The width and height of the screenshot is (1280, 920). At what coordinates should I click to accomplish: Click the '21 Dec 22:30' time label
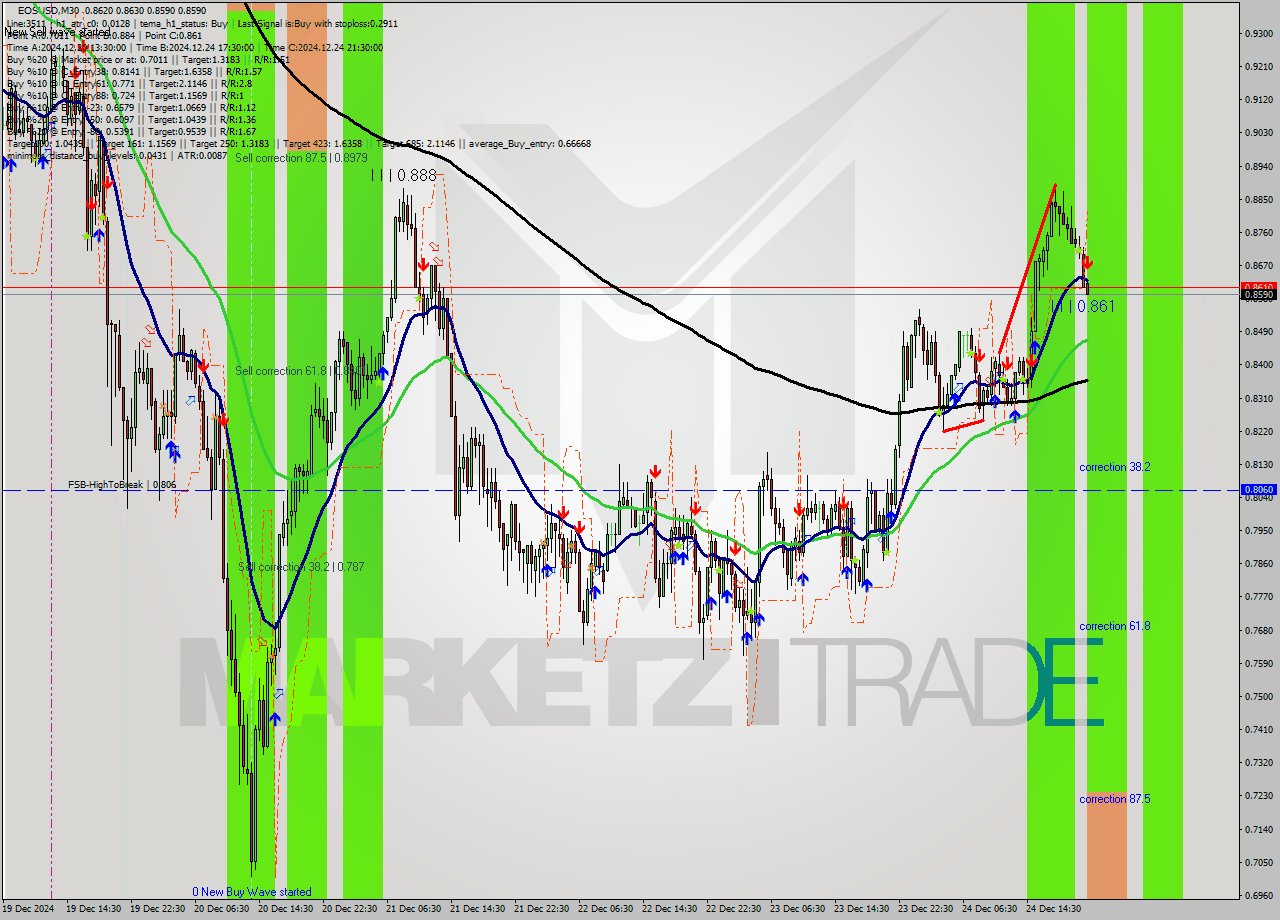click(541, 909)
